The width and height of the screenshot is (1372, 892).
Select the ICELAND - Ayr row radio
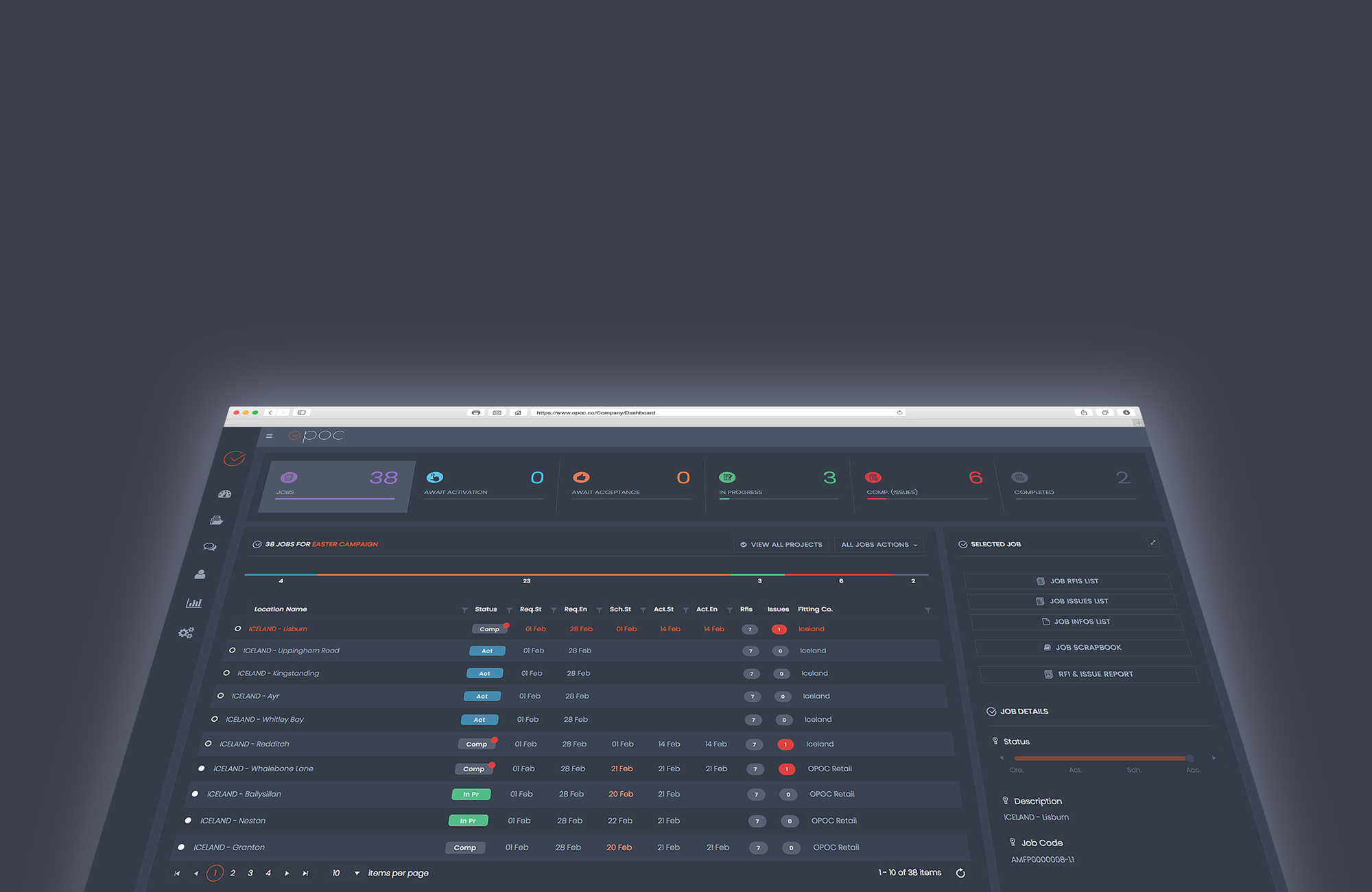220,696
